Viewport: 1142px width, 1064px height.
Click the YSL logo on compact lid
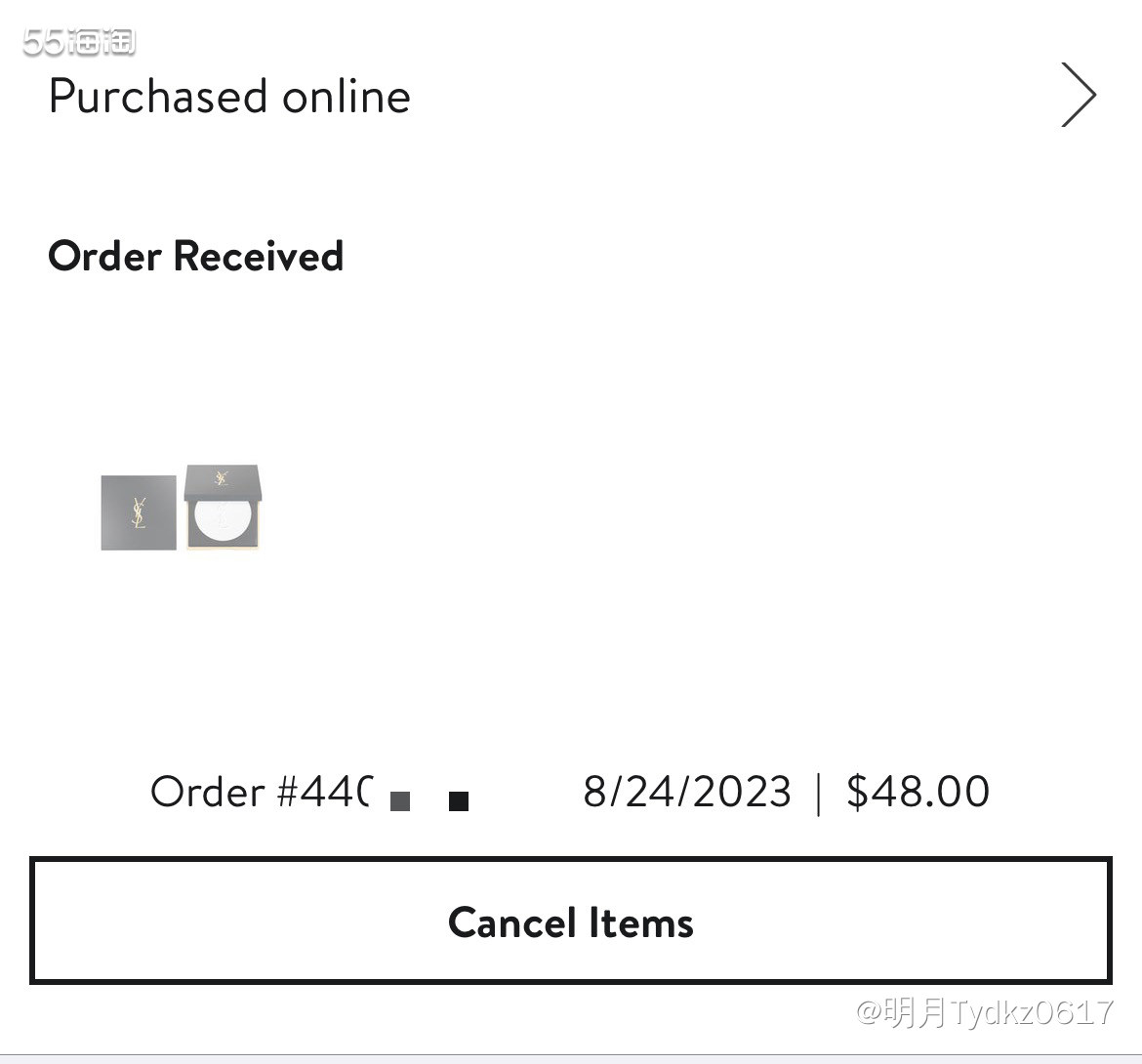click(x=222, y=478)
